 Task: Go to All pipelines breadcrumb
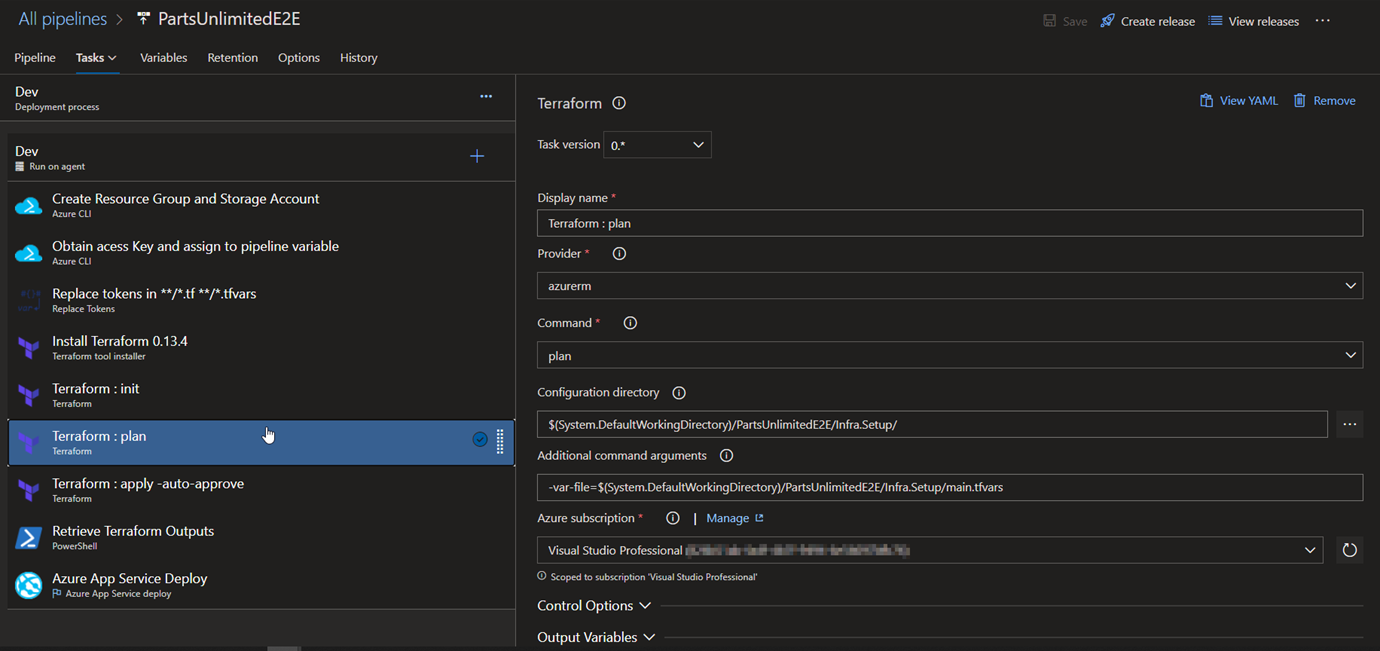(x=62, y=20)
